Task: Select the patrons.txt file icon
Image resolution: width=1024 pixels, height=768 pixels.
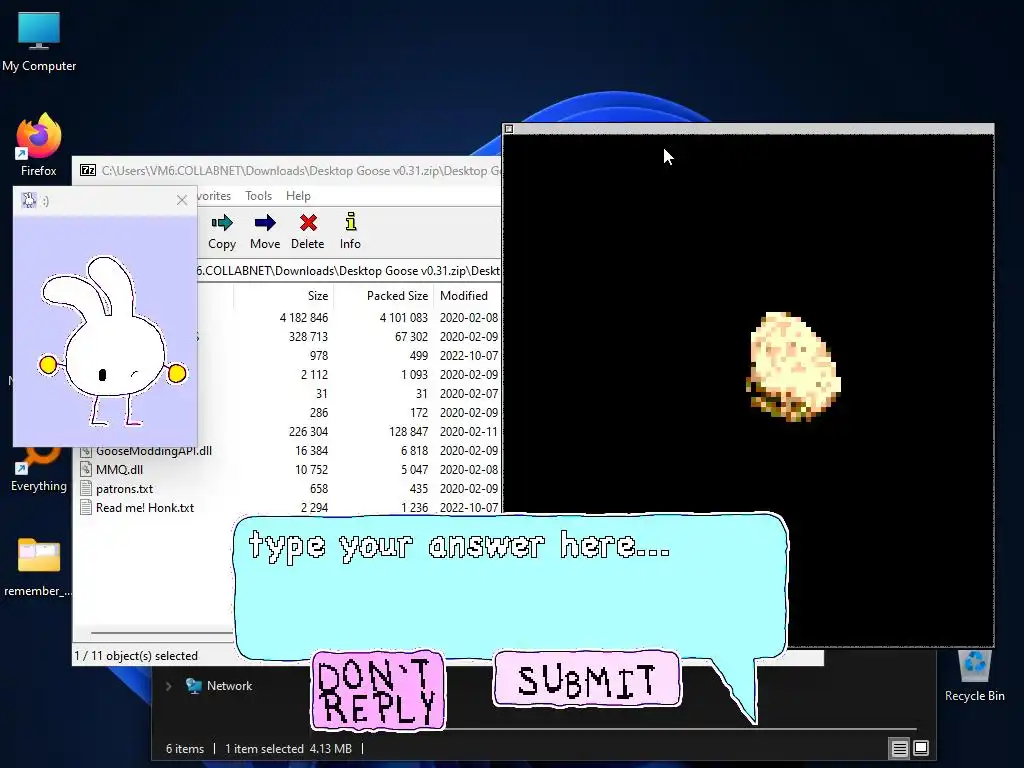Action: click(86, 488)
